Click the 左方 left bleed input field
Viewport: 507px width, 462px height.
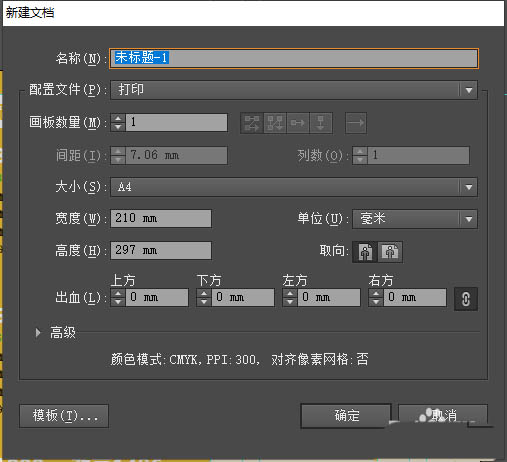pyautogui.click(x=329, y=298)
